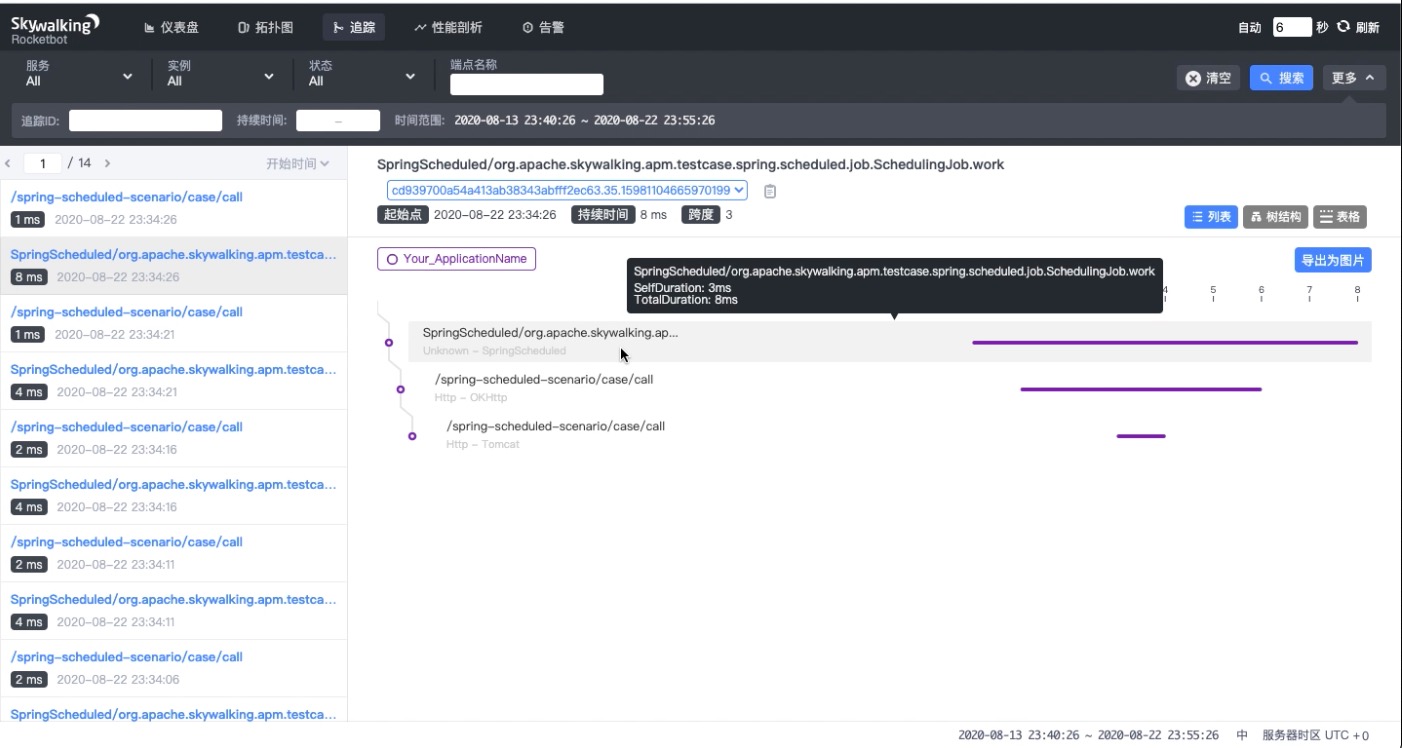This screenshot has width=1402, height=748.
Task: Open SpringScheduled trace at 23:34:11
Action: tap(173, 611)
